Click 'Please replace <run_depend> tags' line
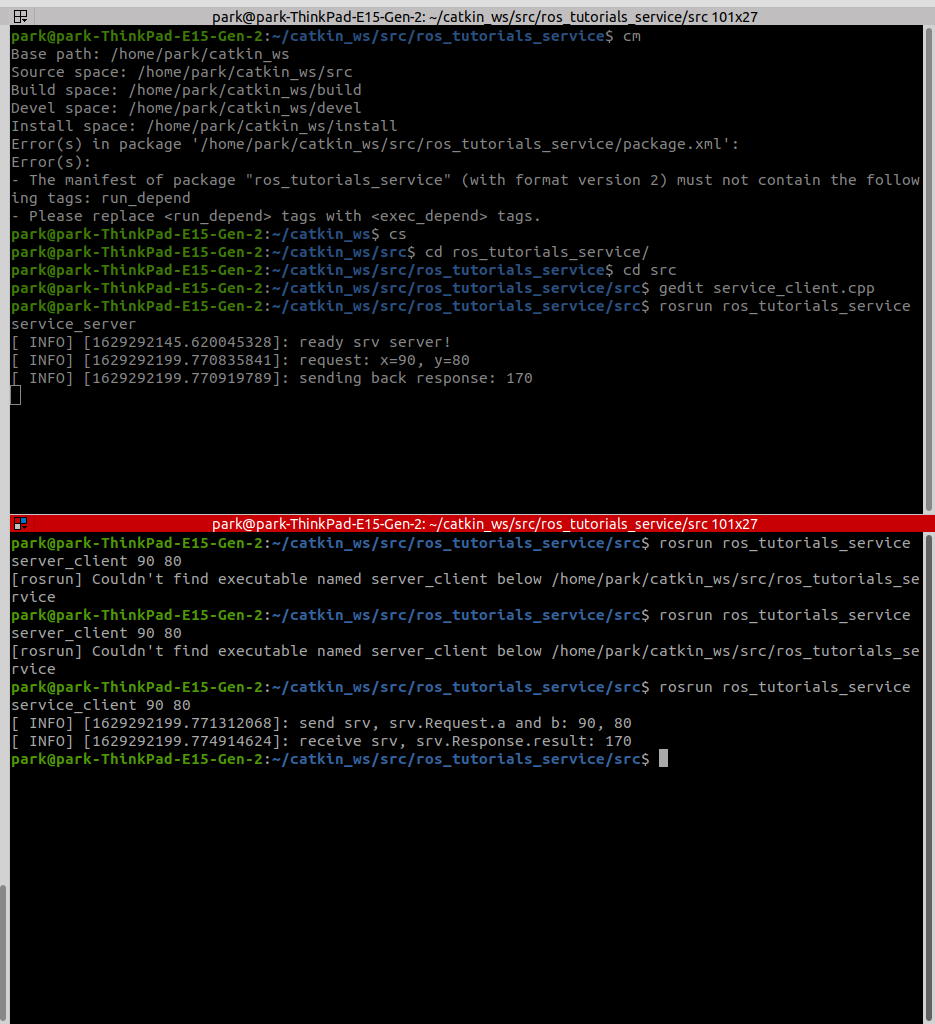The height and width of the screenshot is (1024, 935). point(276,216)
